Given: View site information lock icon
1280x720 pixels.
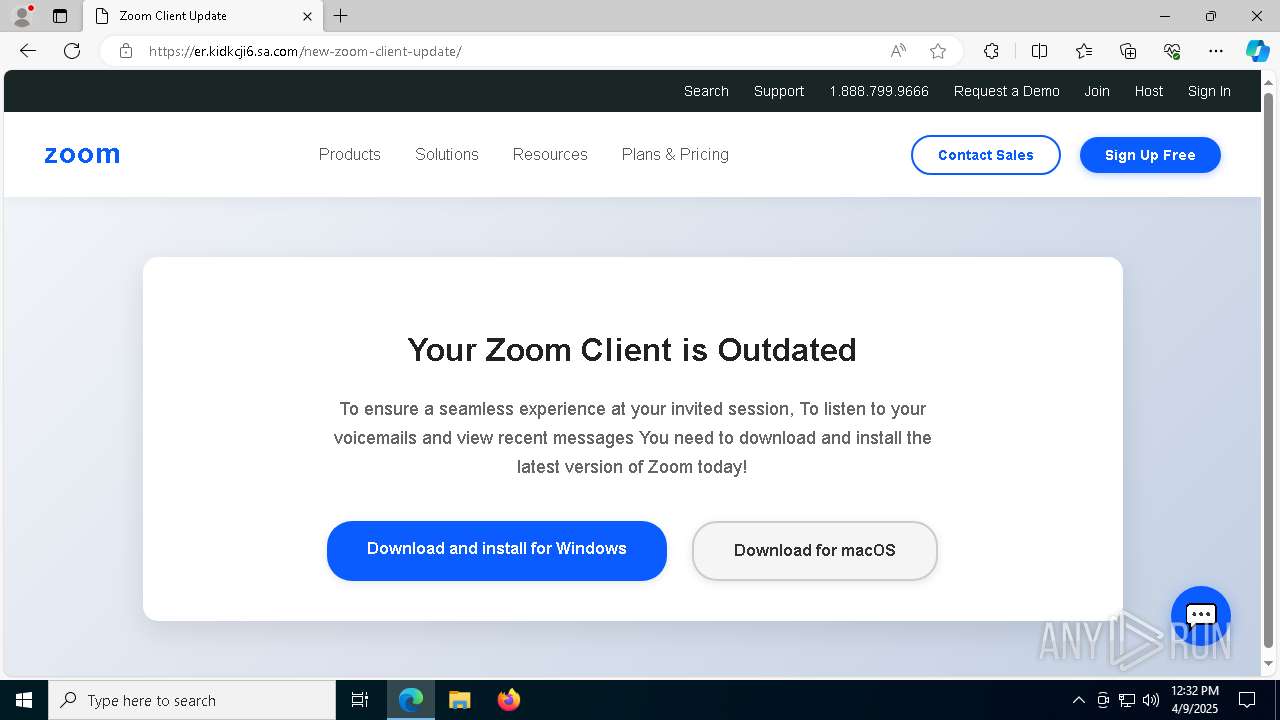Looking at the screenshot, I should point(126,51).
